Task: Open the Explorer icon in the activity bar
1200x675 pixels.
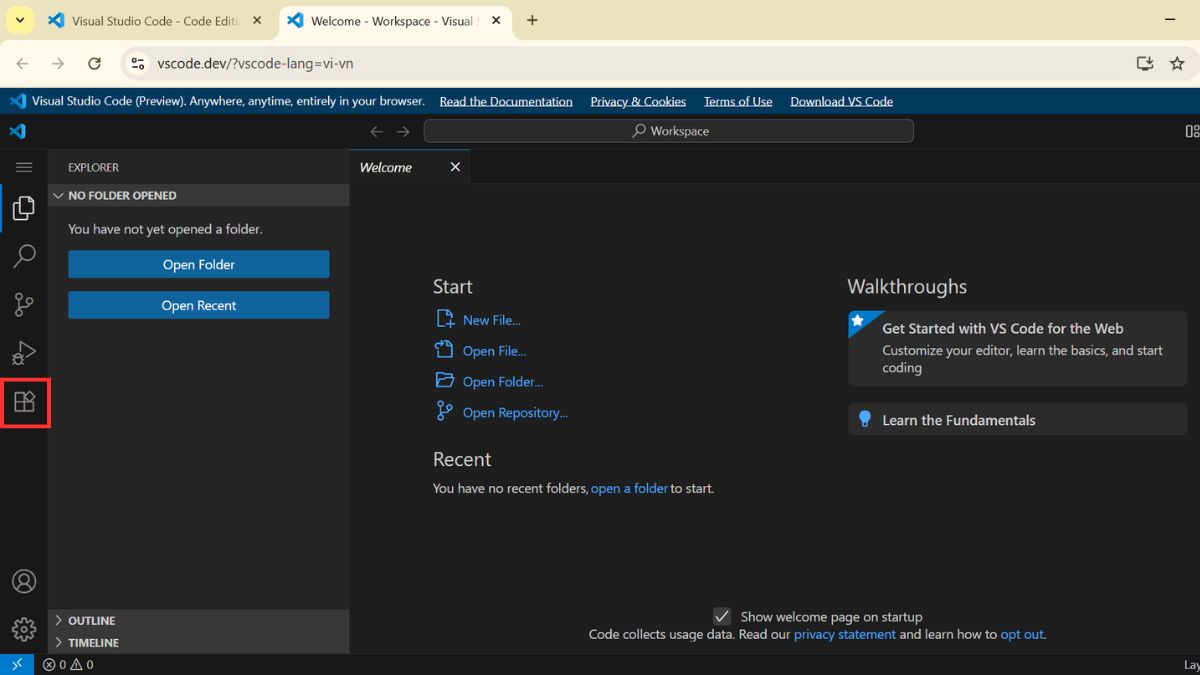Action: click(24, 208)
